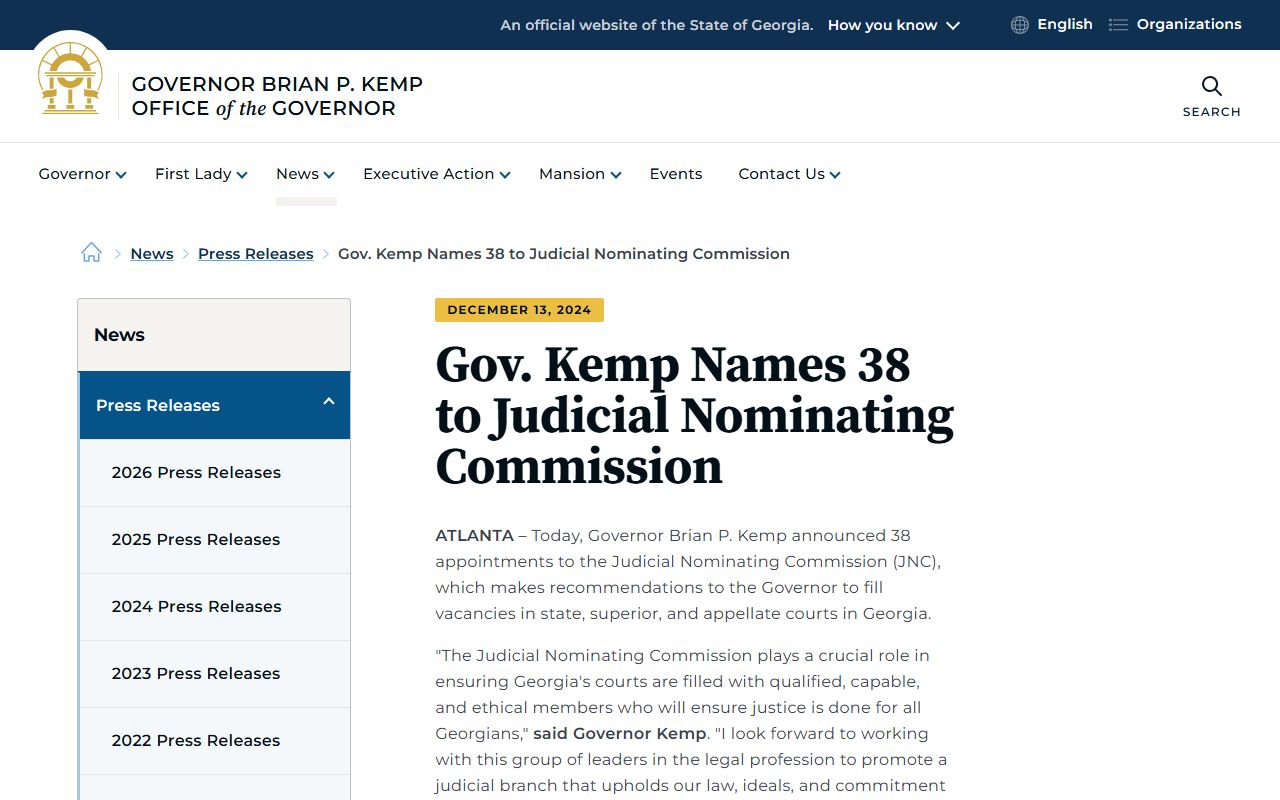Open the site search magnifier icon
Screen dimensions: 1280x800
[1212, 86]
